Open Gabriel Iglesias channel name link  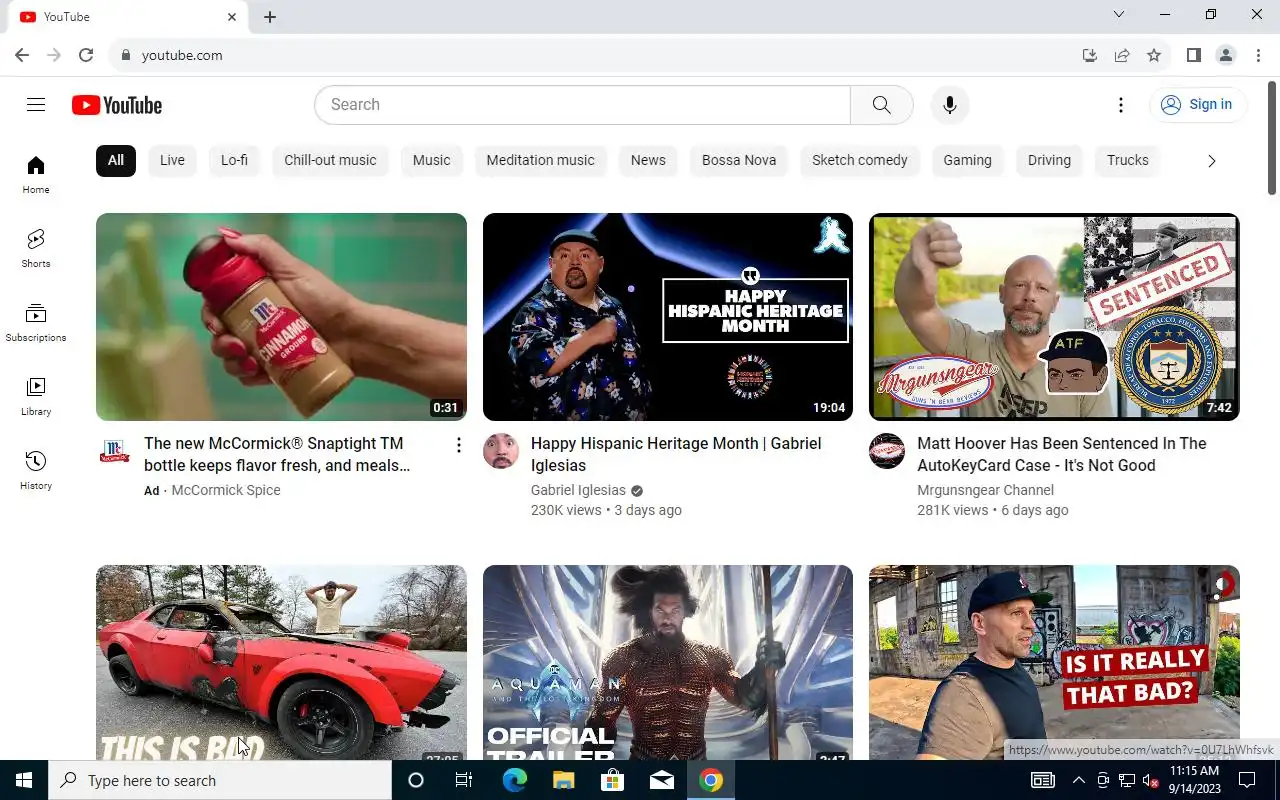[x=578, y=490]
